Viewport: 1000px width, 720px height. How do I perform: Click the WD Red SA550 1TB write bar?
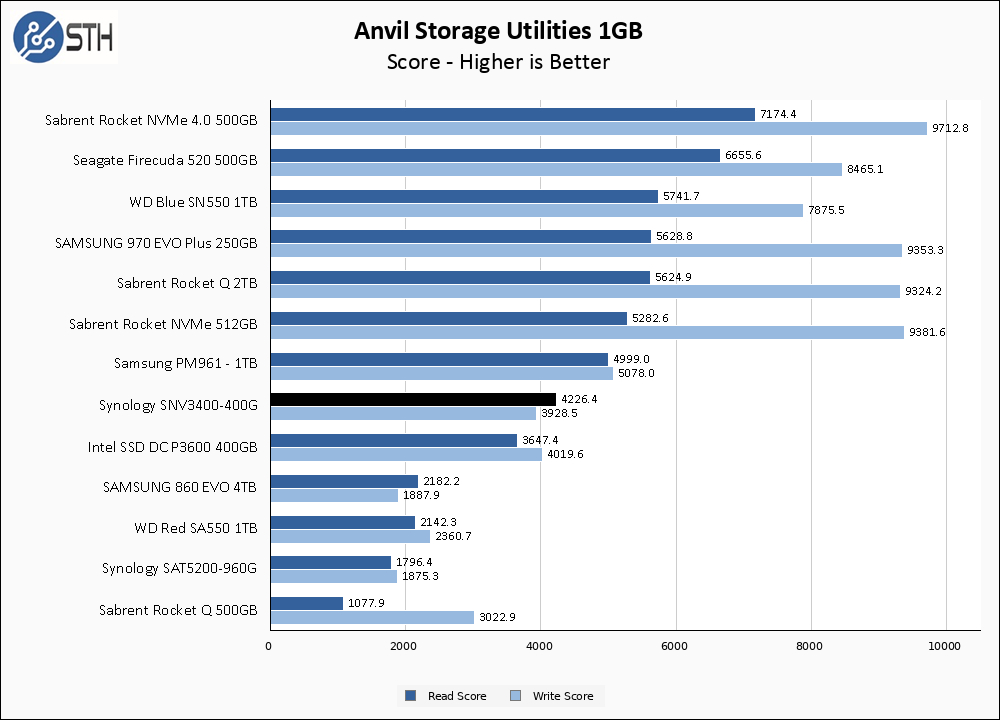[x=349, y=536]
